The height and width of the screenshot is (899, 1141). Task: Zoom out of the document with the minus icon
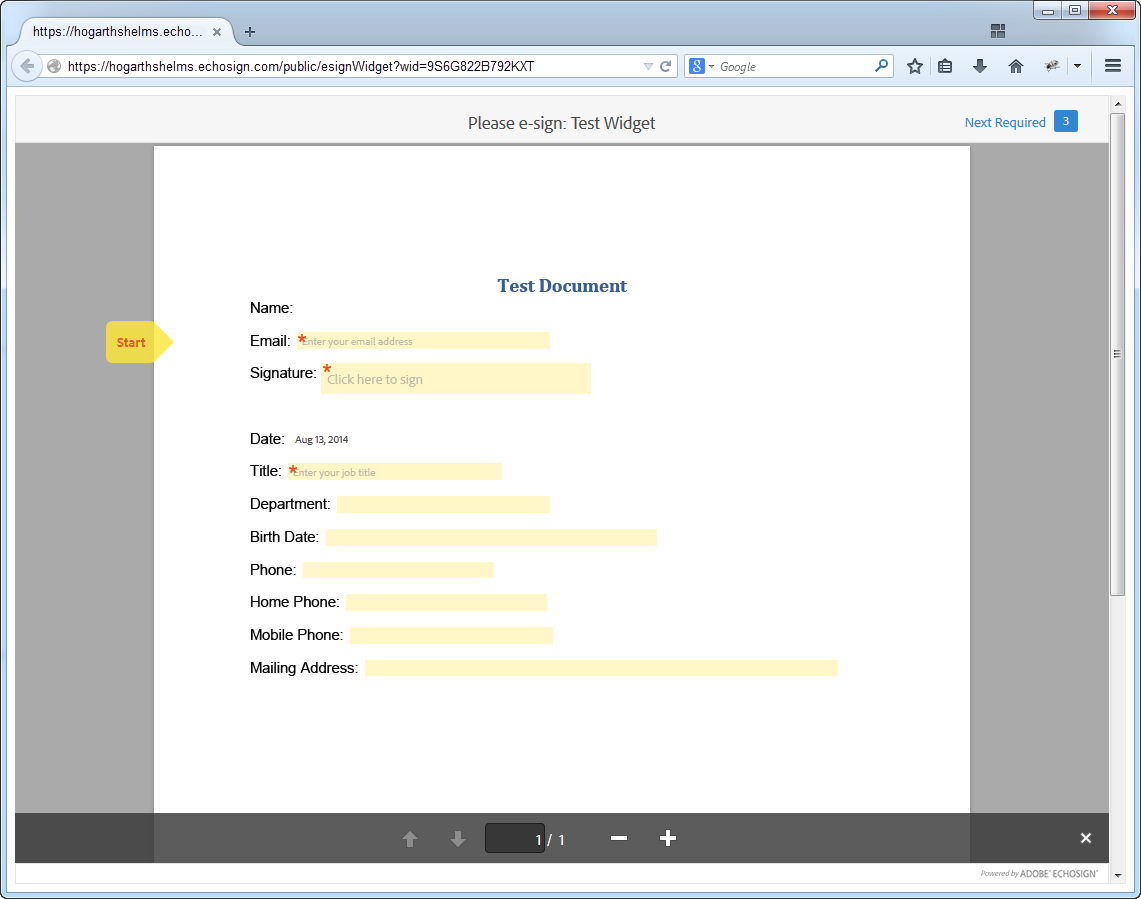(x=619, y=838)
